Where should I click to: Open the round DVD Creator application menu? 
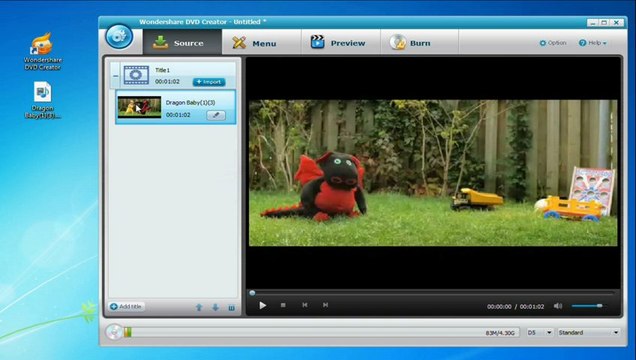[119, 37]
